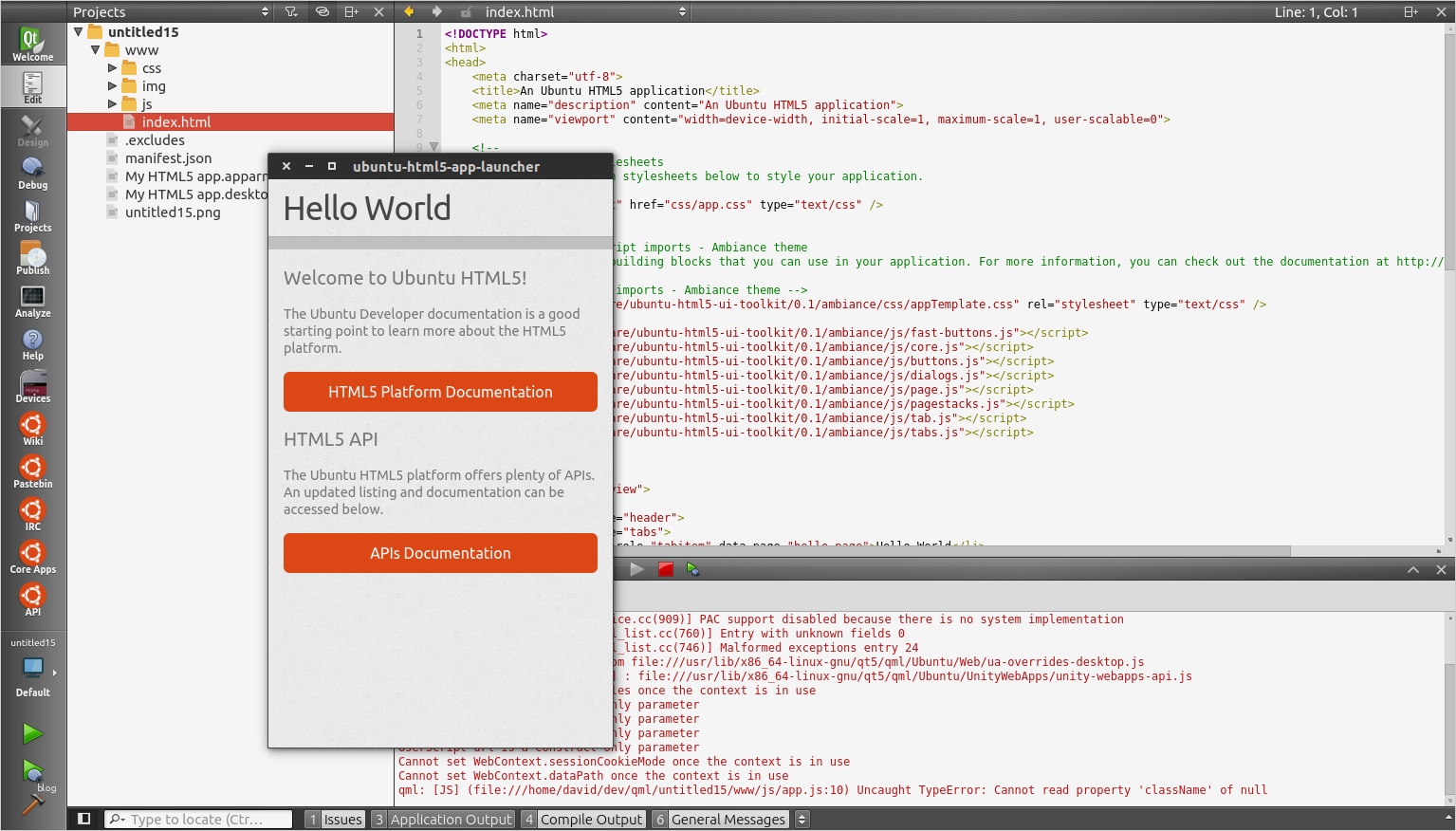The image size is (1456, 831).
Task: Open the Issues output pane
Action: (x=335, y=819)
